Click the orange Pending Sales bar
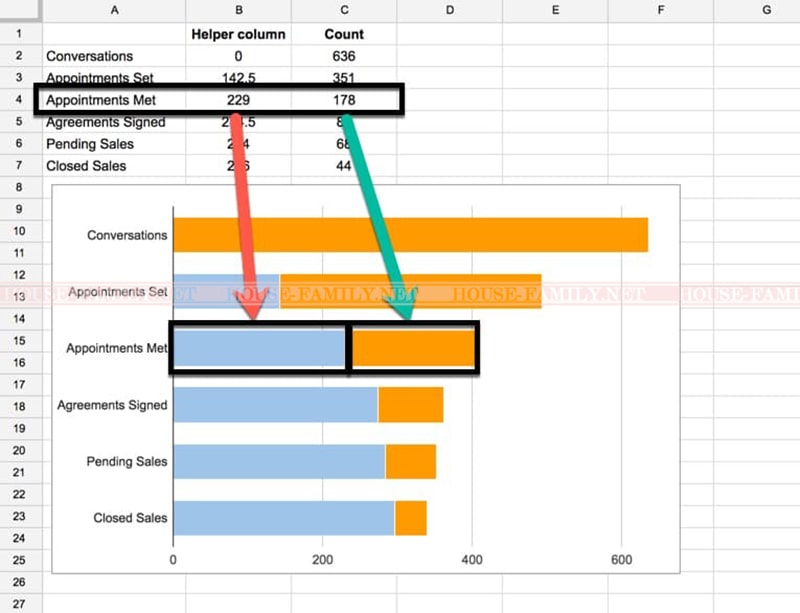 (x=411, y=461)
